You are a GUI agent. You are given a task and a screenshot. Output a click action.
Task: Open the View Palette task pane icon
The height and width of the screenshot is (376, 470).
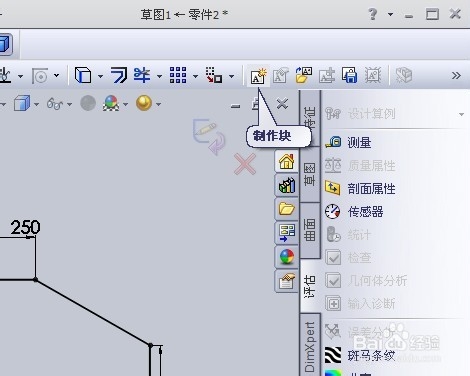pos(286,233)
